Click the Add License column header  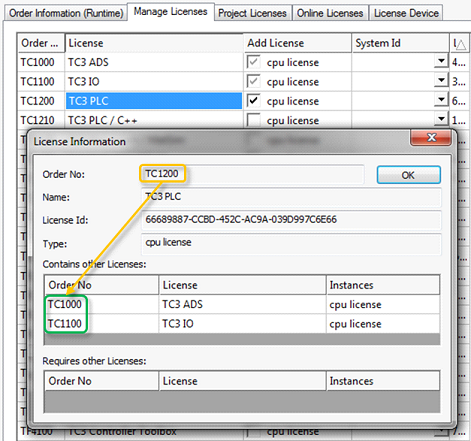[298, 43]
